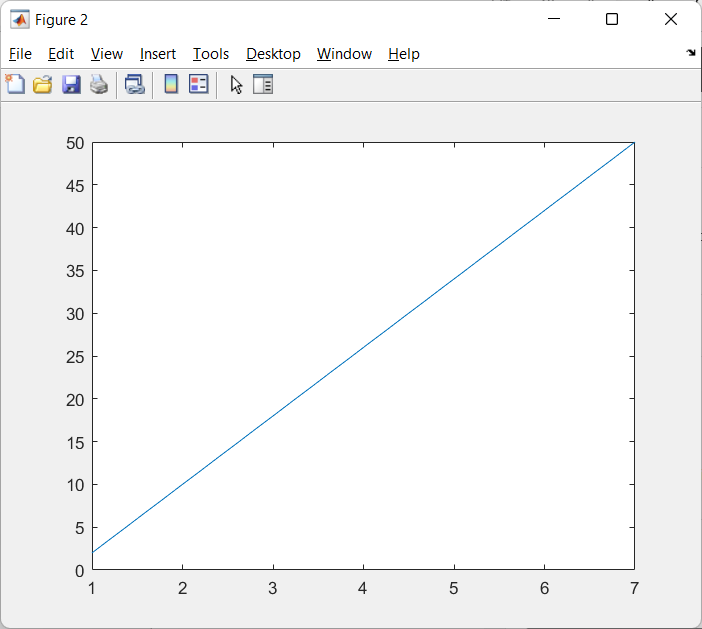702x629 pixels.
Task: Click the x-axis tick label 3
Action: (273, 588)
